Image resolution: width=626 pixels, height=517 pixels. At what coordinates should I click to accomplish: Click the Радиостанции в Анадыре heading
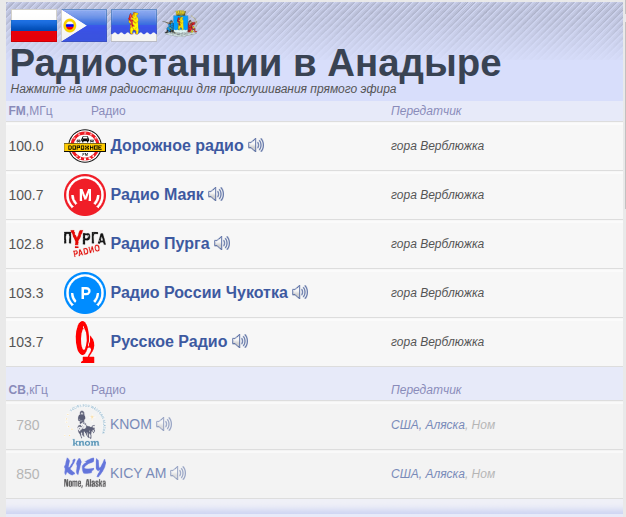pos(256,63)
